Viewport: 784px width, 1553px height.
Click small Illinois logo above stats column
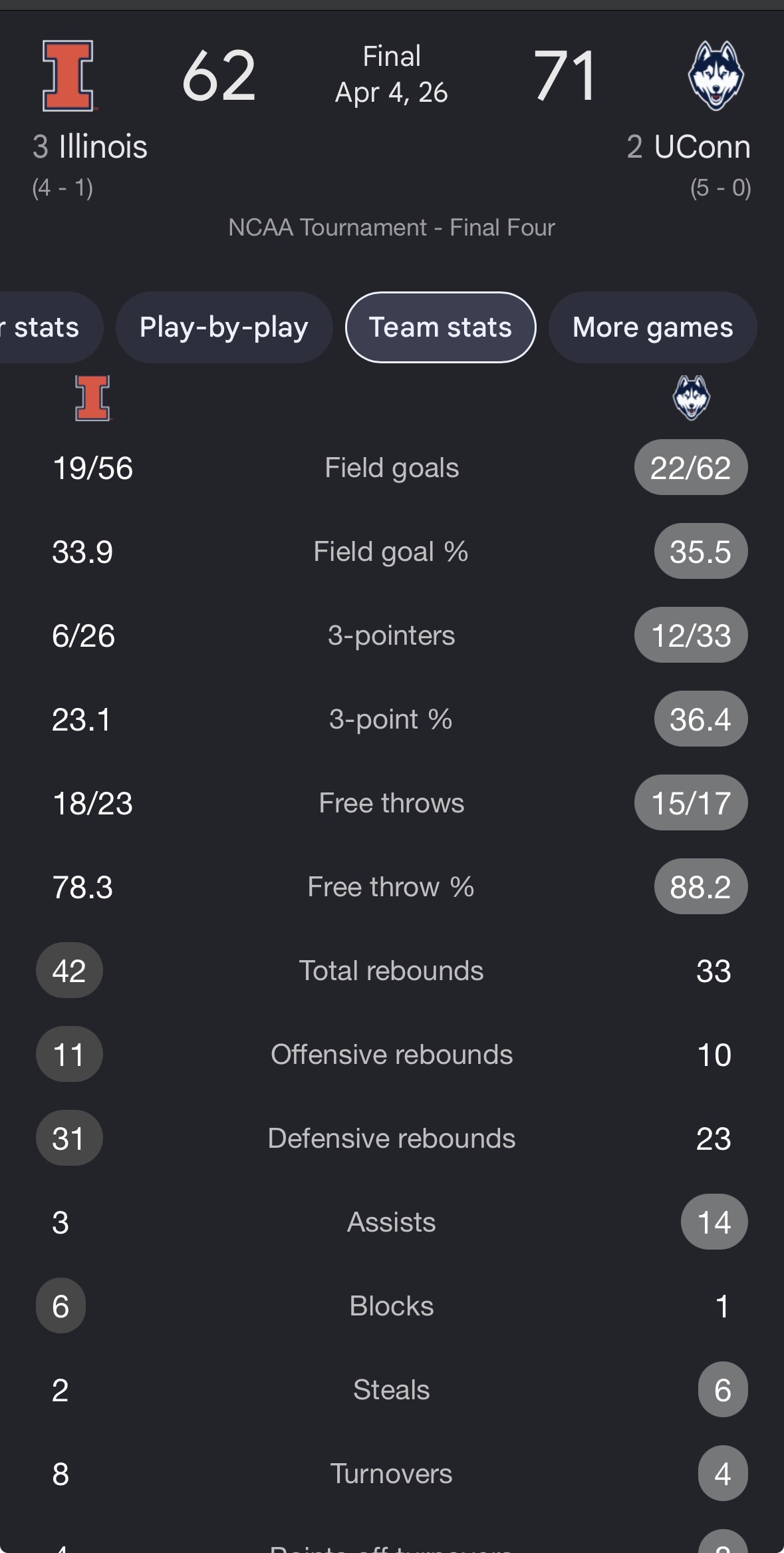pyautogui.click(x=93, y=398)
